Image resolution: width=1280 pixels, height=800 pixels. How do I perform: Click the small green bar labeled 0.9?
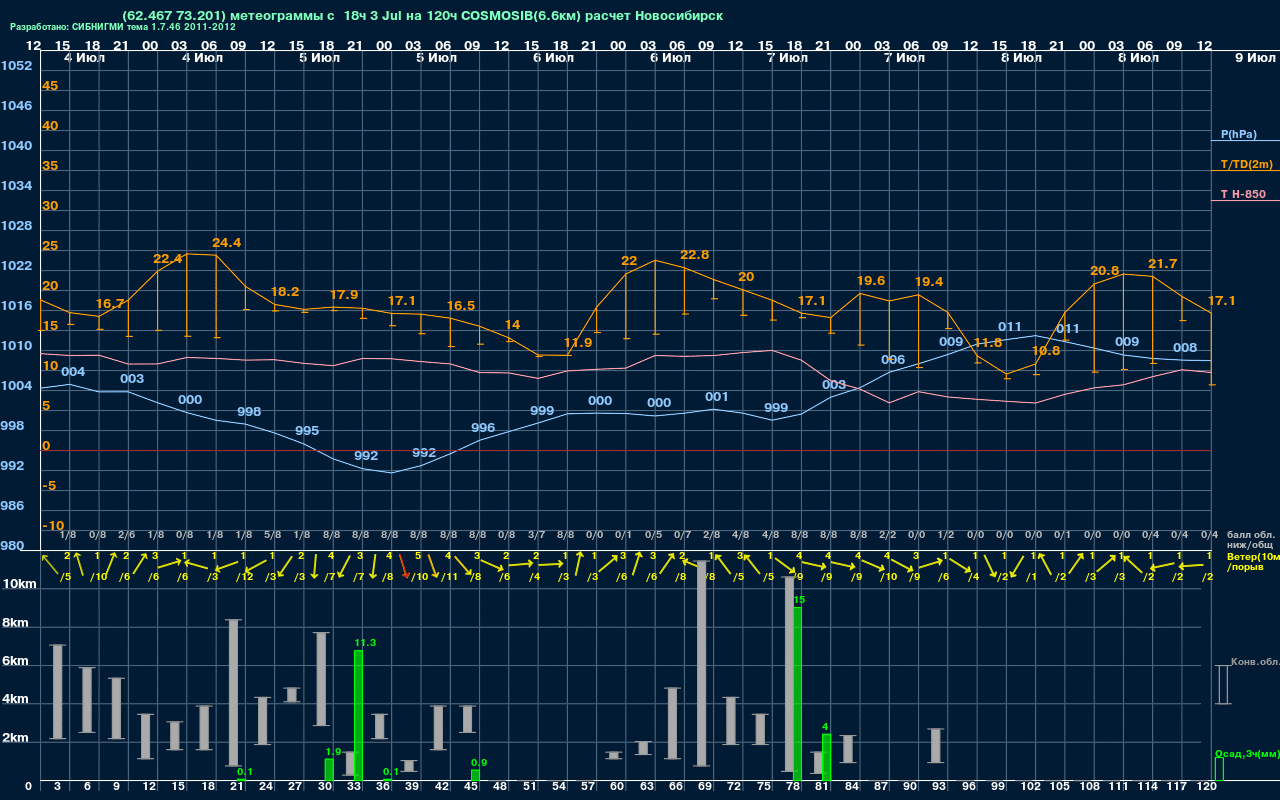tap(475, 775)
